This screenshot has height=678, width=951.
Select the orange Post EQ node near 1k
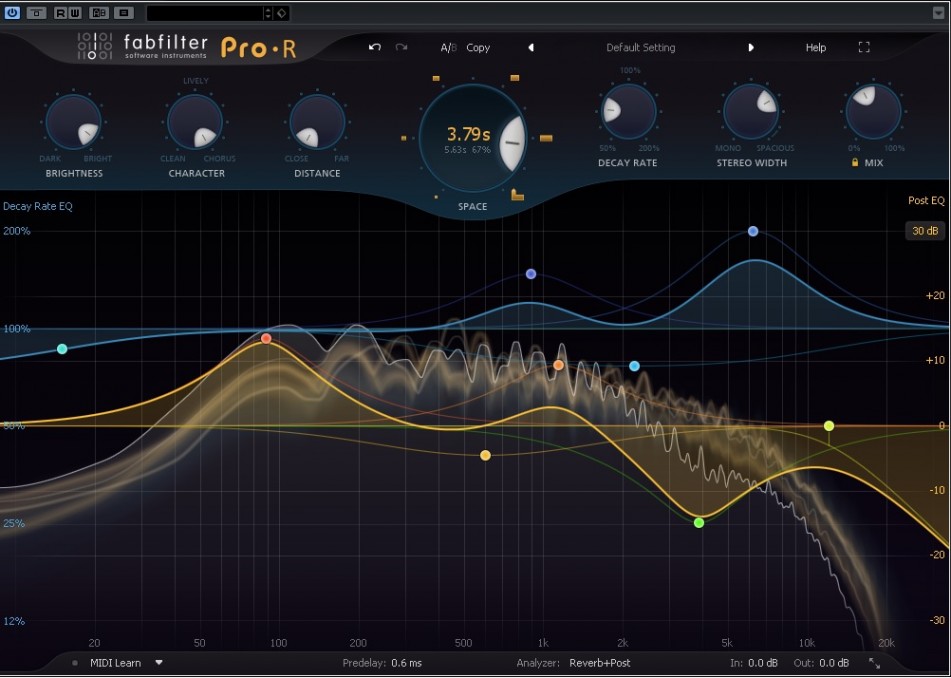click(x=559, y=365)
